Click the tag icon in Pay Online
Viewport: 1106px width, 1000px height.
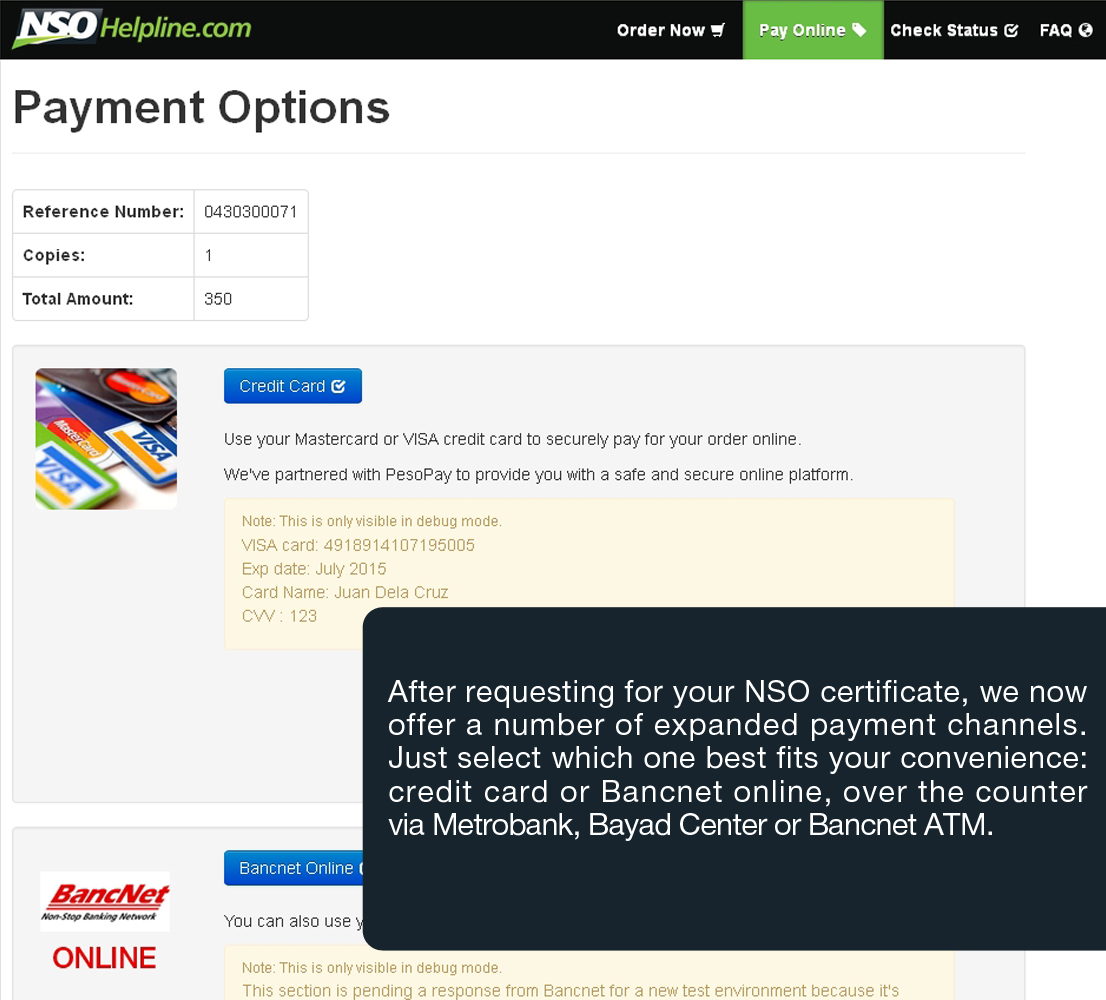pos(859,30)
